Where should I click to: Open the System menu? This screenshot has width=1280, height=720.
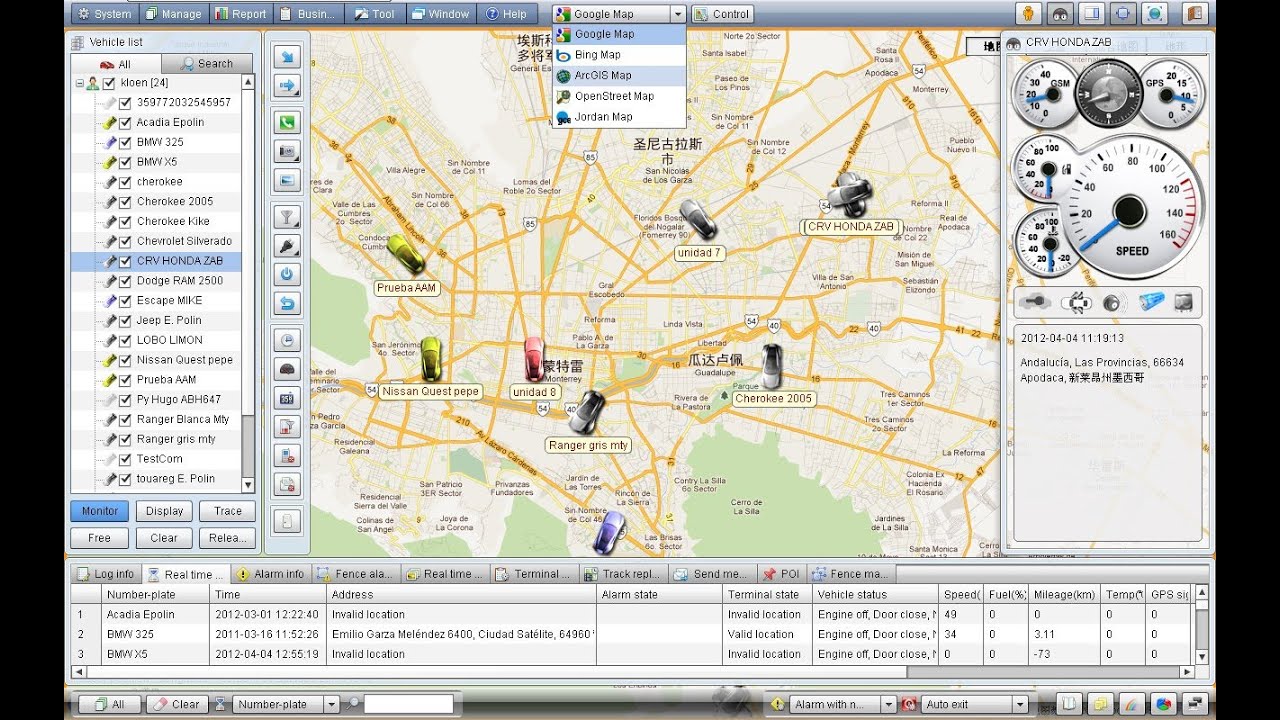click(x=104, y=14)
